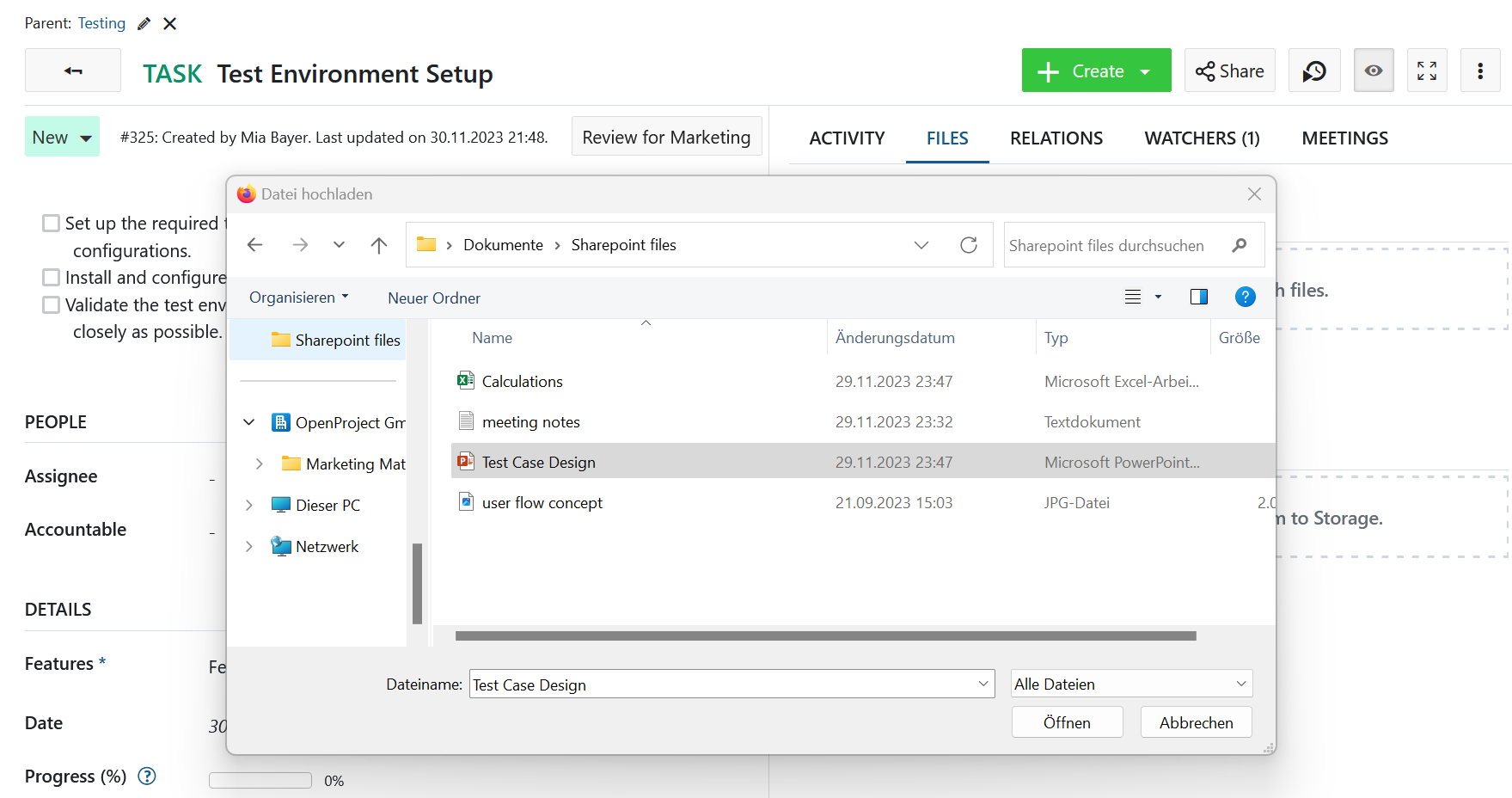Expand the Alle Dateien file type dropdown
The height and width of the screenshot is (798, 1512).
click(x=1130, y=684)
